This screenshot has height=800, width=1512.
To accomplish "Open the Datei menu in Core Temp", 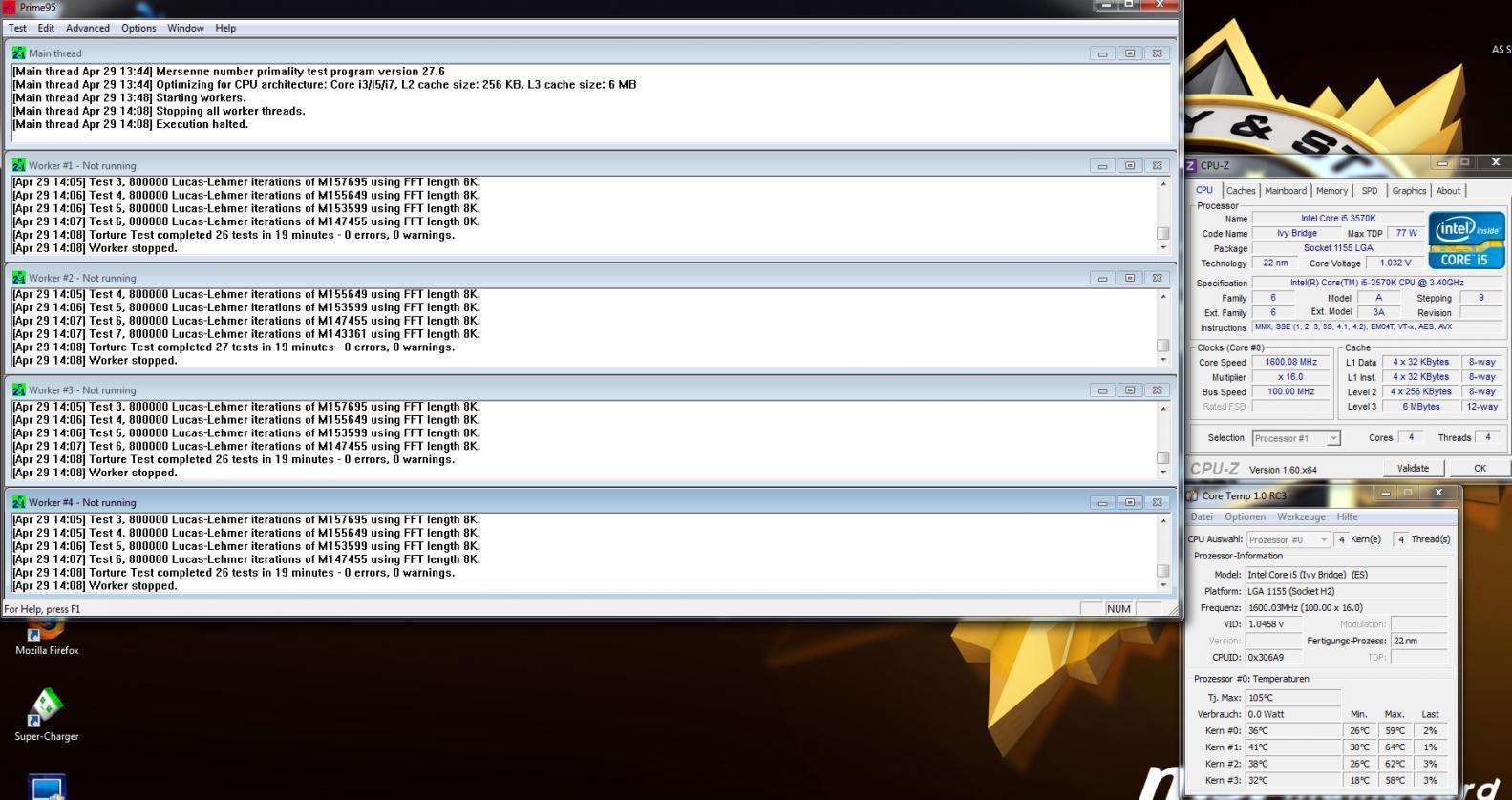I will pyautogui.click(x=1202, y=516).
